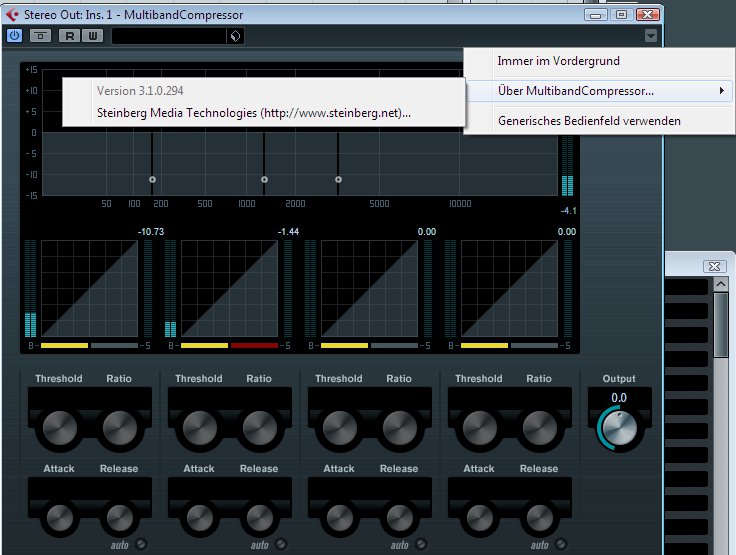
Task: Toggle band 2 bypass yellow bar
Action: tap(204, 346)
